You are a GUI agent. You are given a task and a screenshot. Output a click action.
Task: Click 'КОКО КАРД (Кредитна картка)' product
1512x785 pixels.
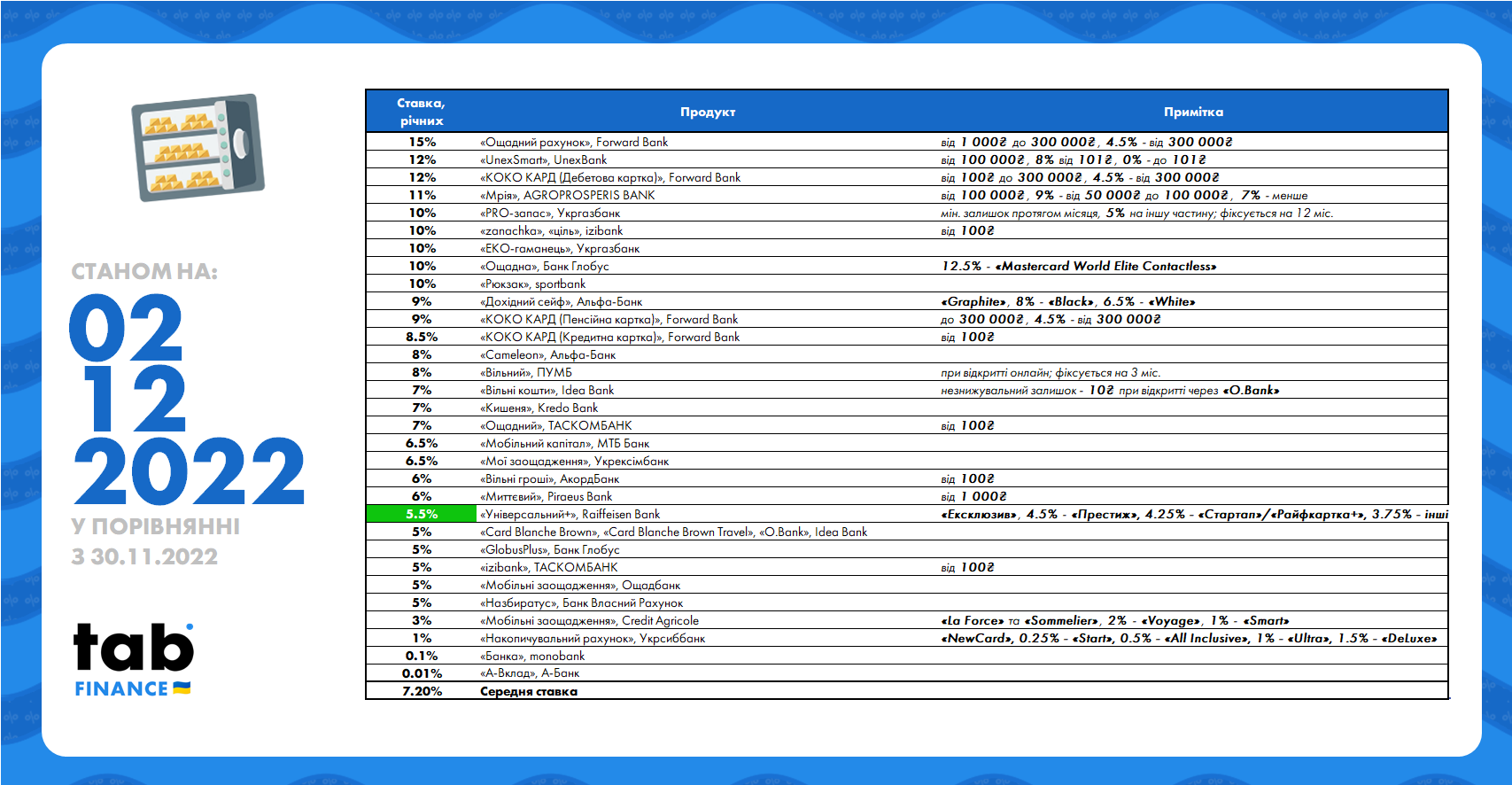pos(609,337)
